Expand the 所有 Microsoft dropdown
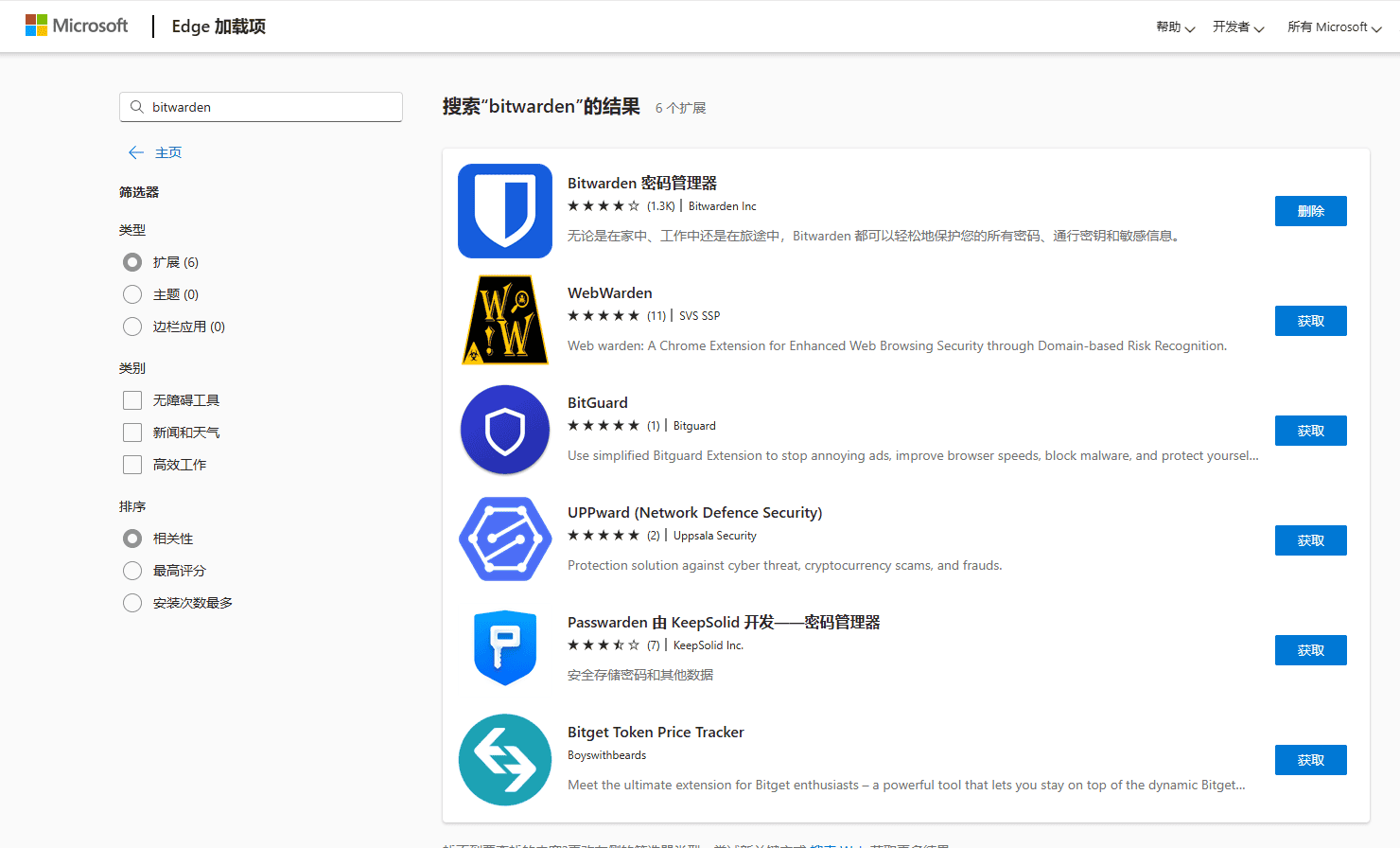 point(1335,27)
